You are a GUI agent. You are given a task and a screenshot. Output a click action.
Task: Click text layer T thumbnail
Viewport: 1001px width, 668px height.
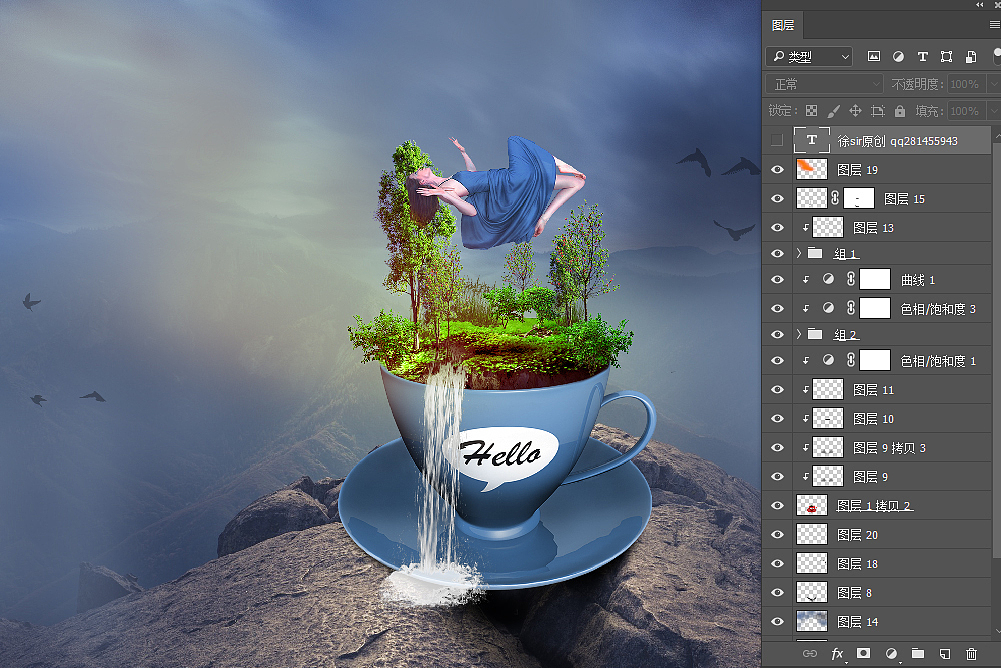point(811,140)
